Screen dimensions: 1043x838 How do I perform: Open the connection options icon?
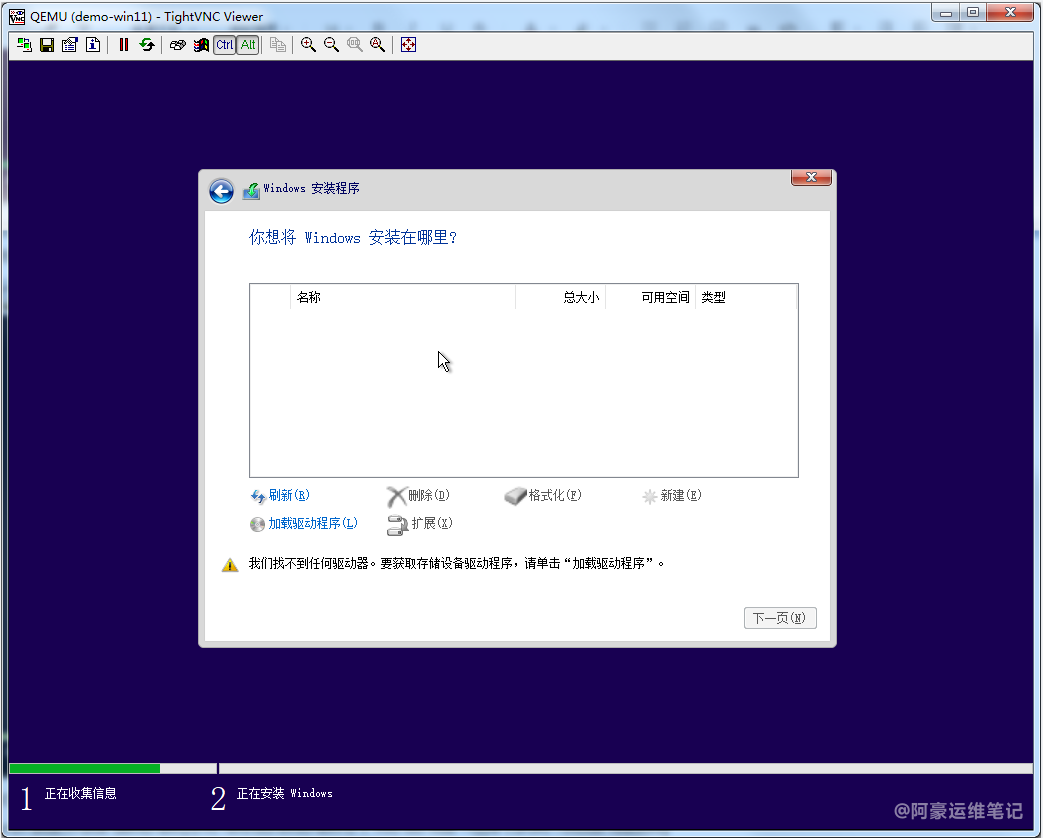coord(70,45)
